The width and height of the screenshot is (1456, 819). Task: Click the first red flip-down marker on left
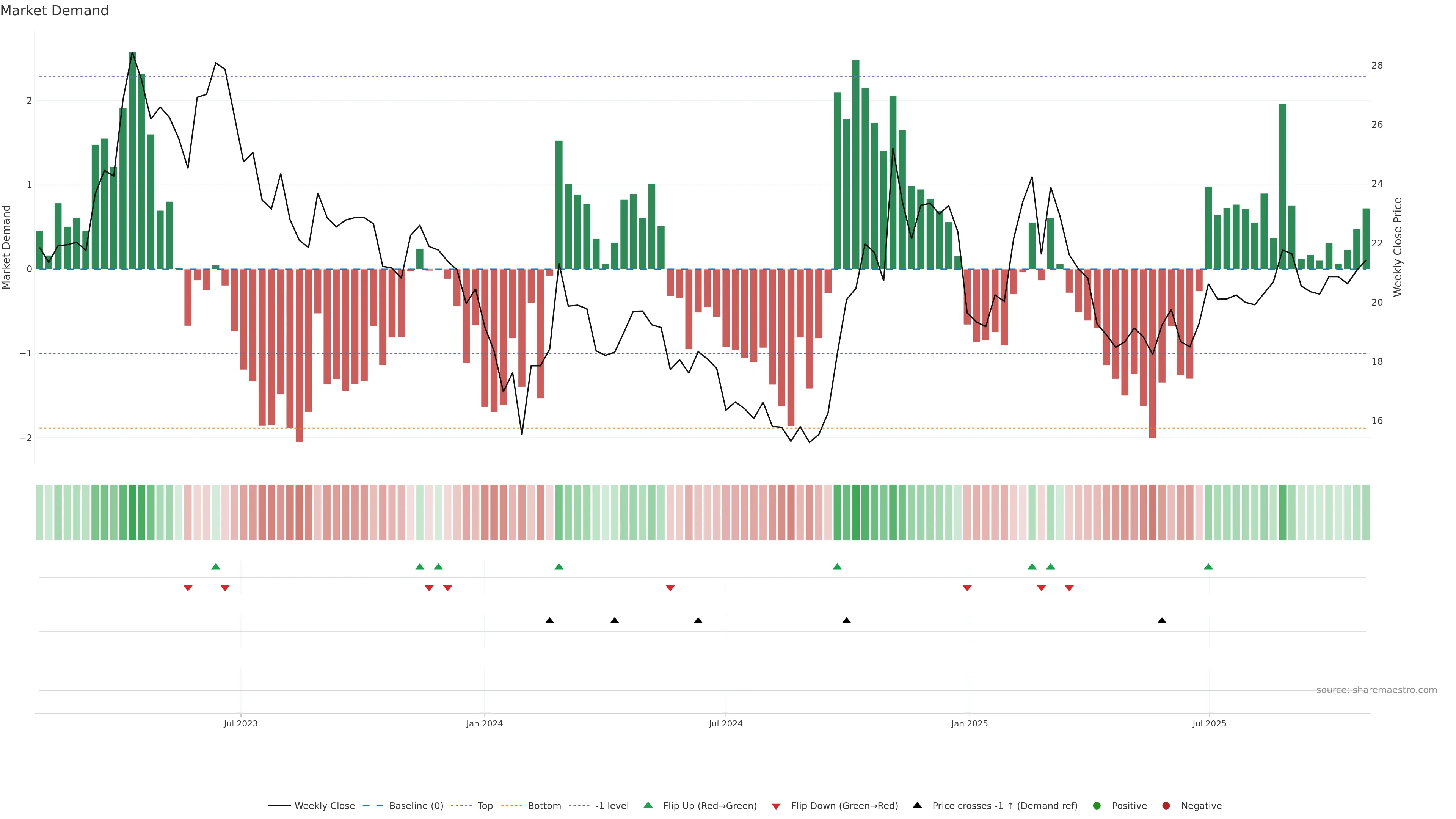click(188, 588)
